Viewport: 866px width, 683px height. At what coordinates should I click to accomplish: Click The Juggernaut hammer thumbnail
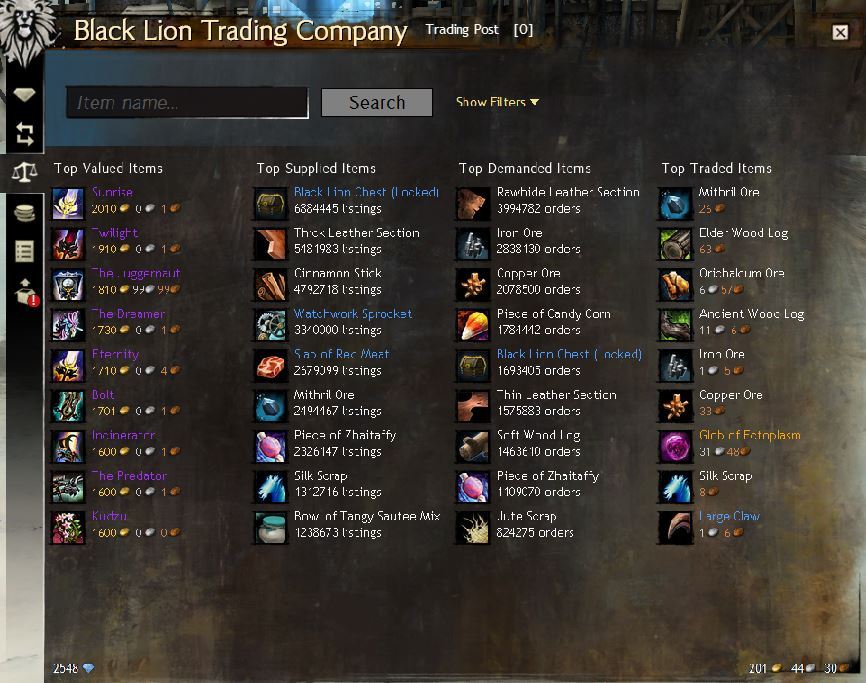point(68,284)
